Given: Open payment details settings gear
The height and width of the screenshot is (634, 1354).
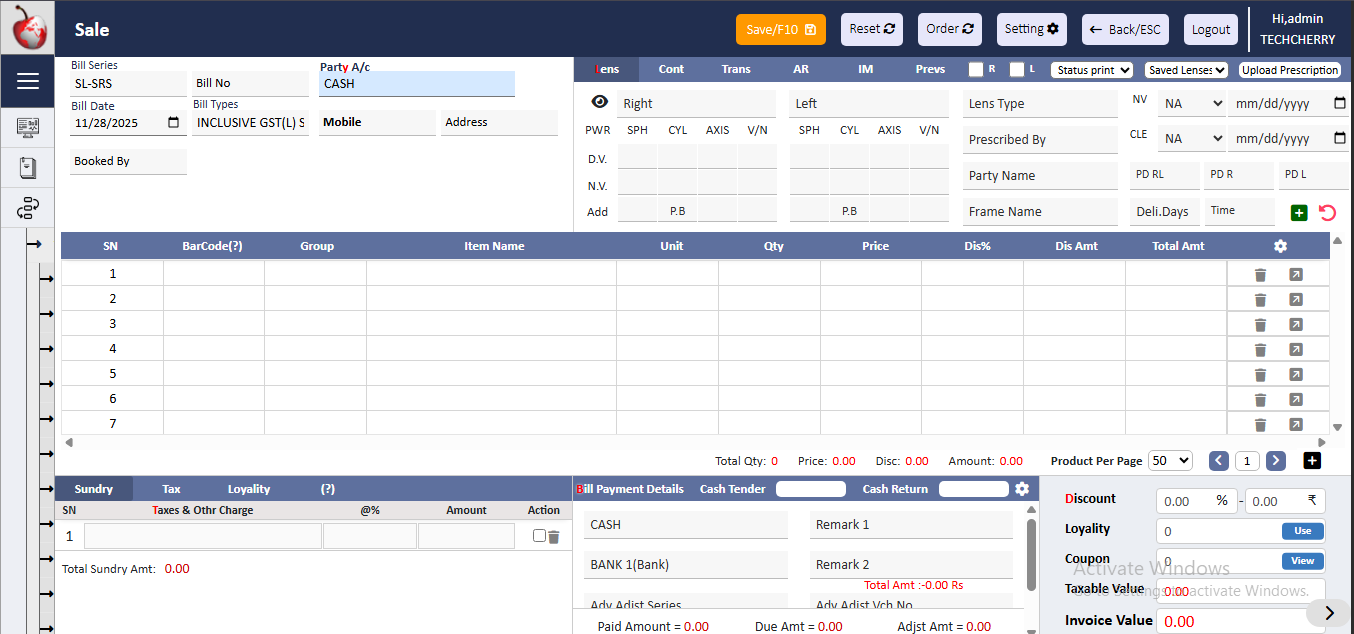Looking at the screenshot, I should coord(1022,489).
